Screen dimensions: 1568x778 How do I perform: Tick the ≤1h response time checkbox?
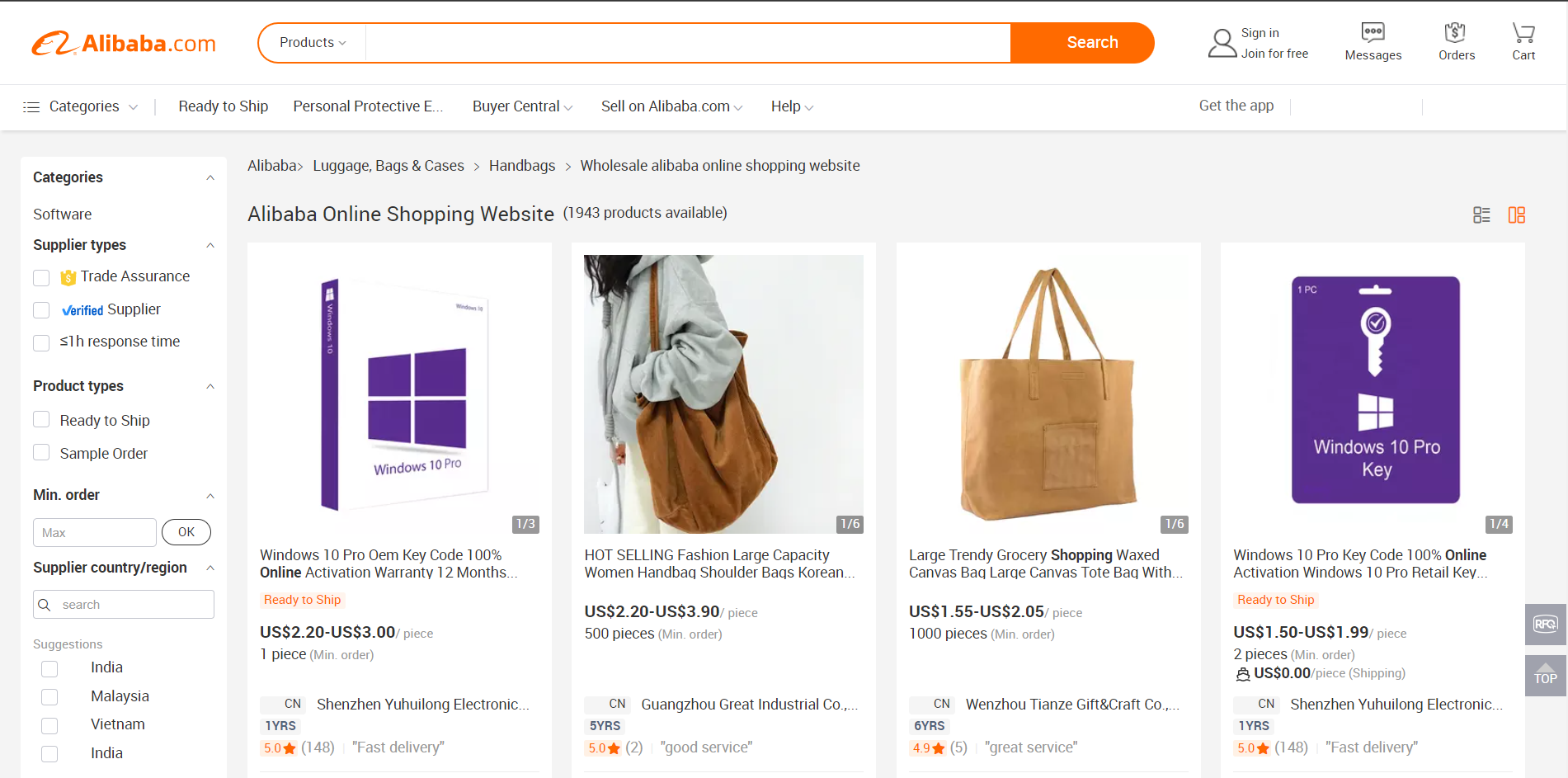pyautogui.click(x=41, y=342)
